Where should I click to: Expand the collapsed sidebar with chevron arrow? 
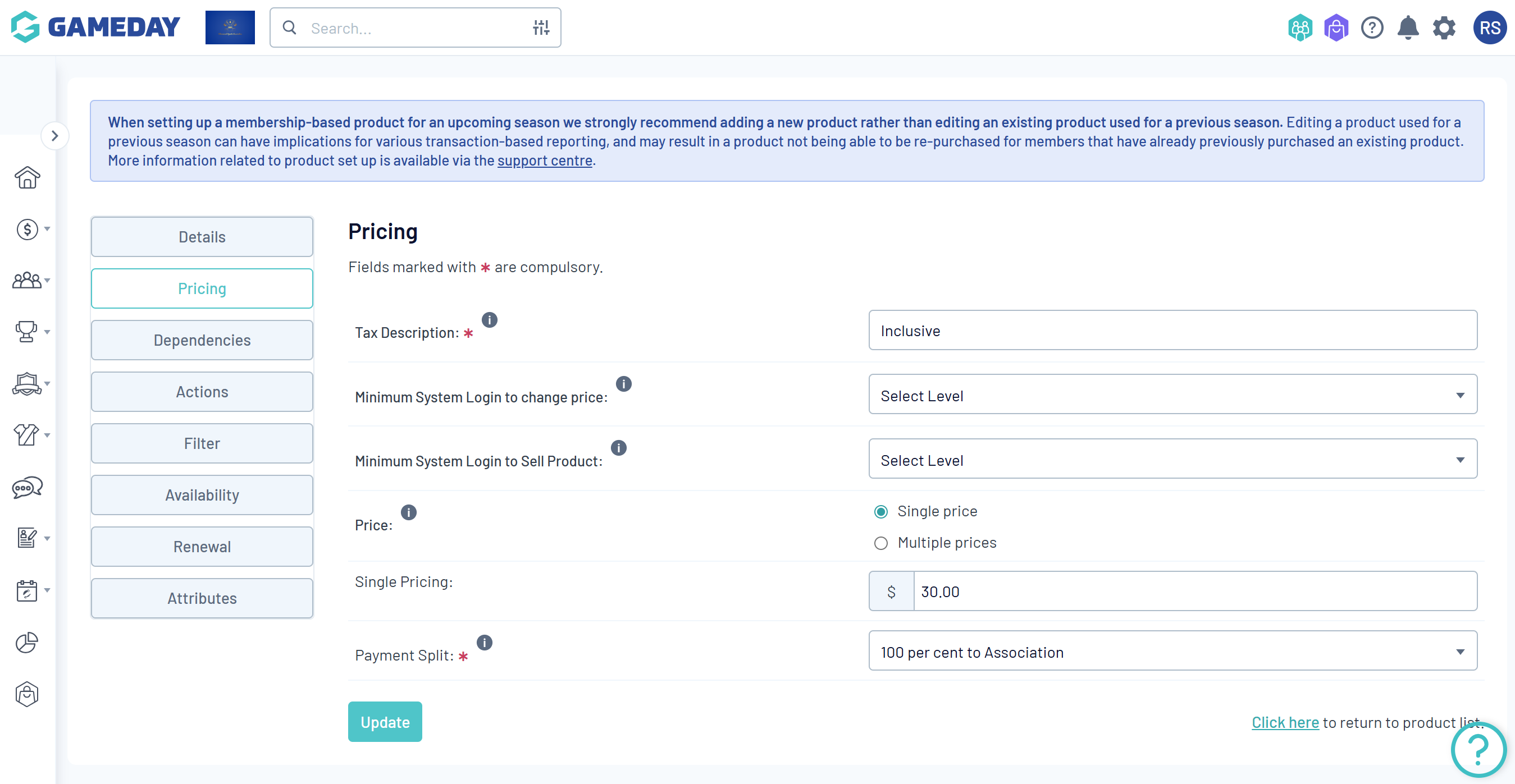tap(54, 136)
